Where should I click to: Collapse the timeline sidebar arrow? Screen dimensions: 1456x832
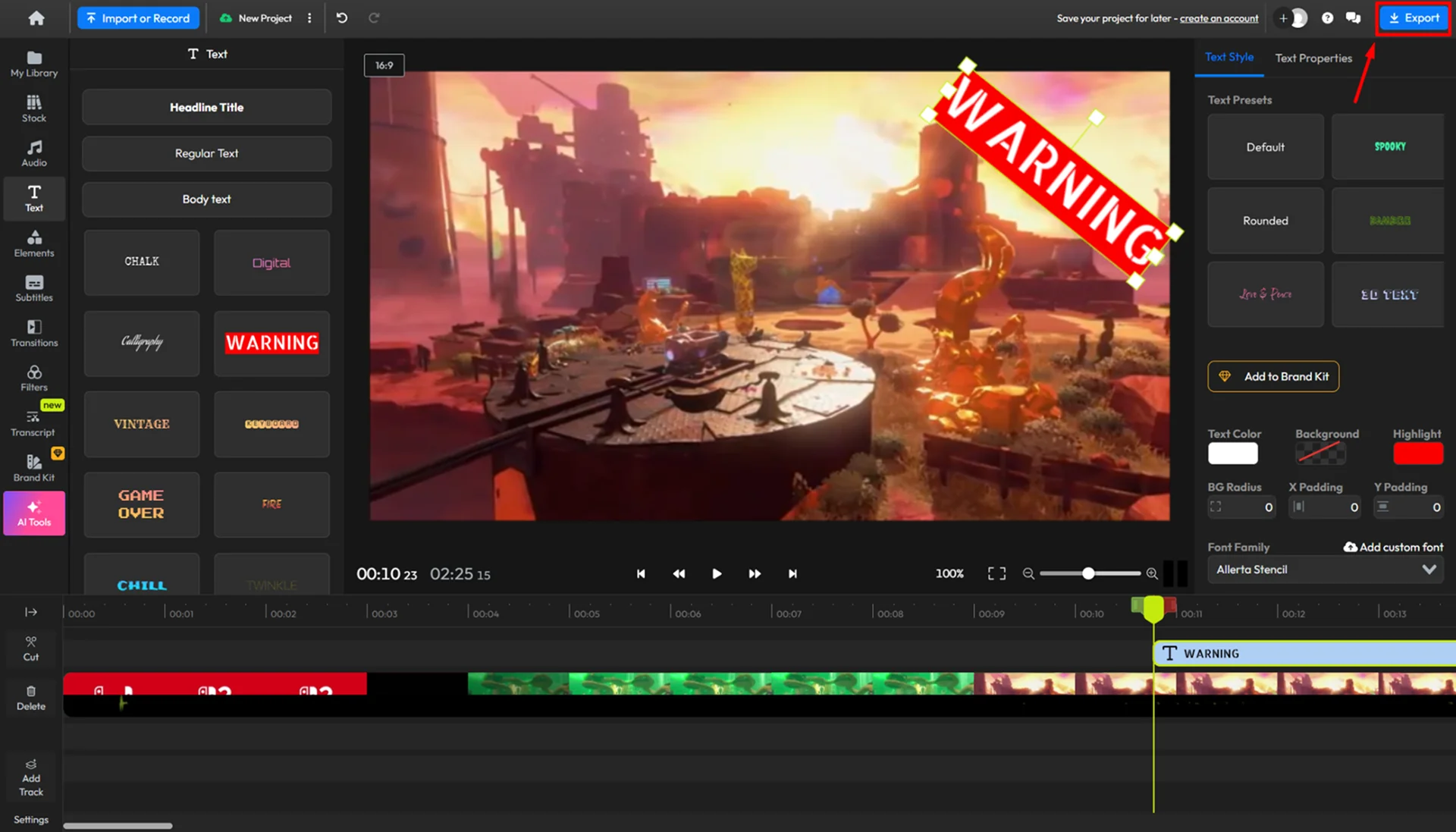click(x=31, y=612)
